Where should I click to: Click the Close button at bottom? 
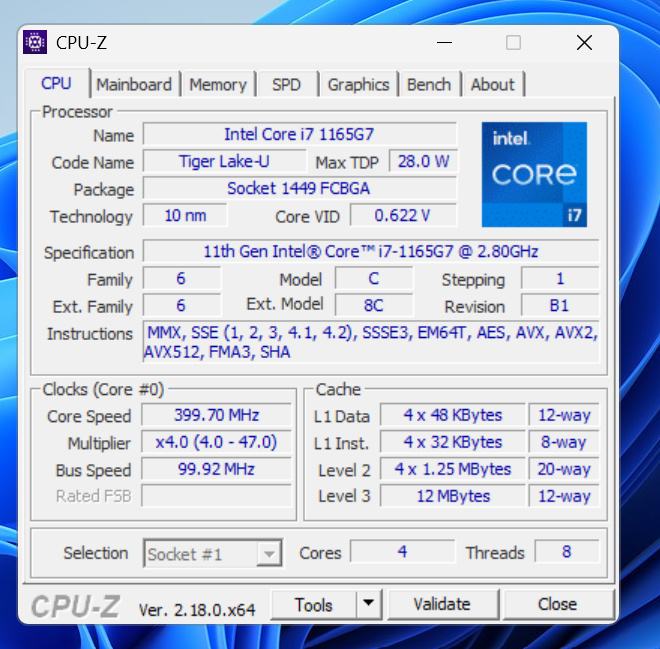click(x=557, y=604)
